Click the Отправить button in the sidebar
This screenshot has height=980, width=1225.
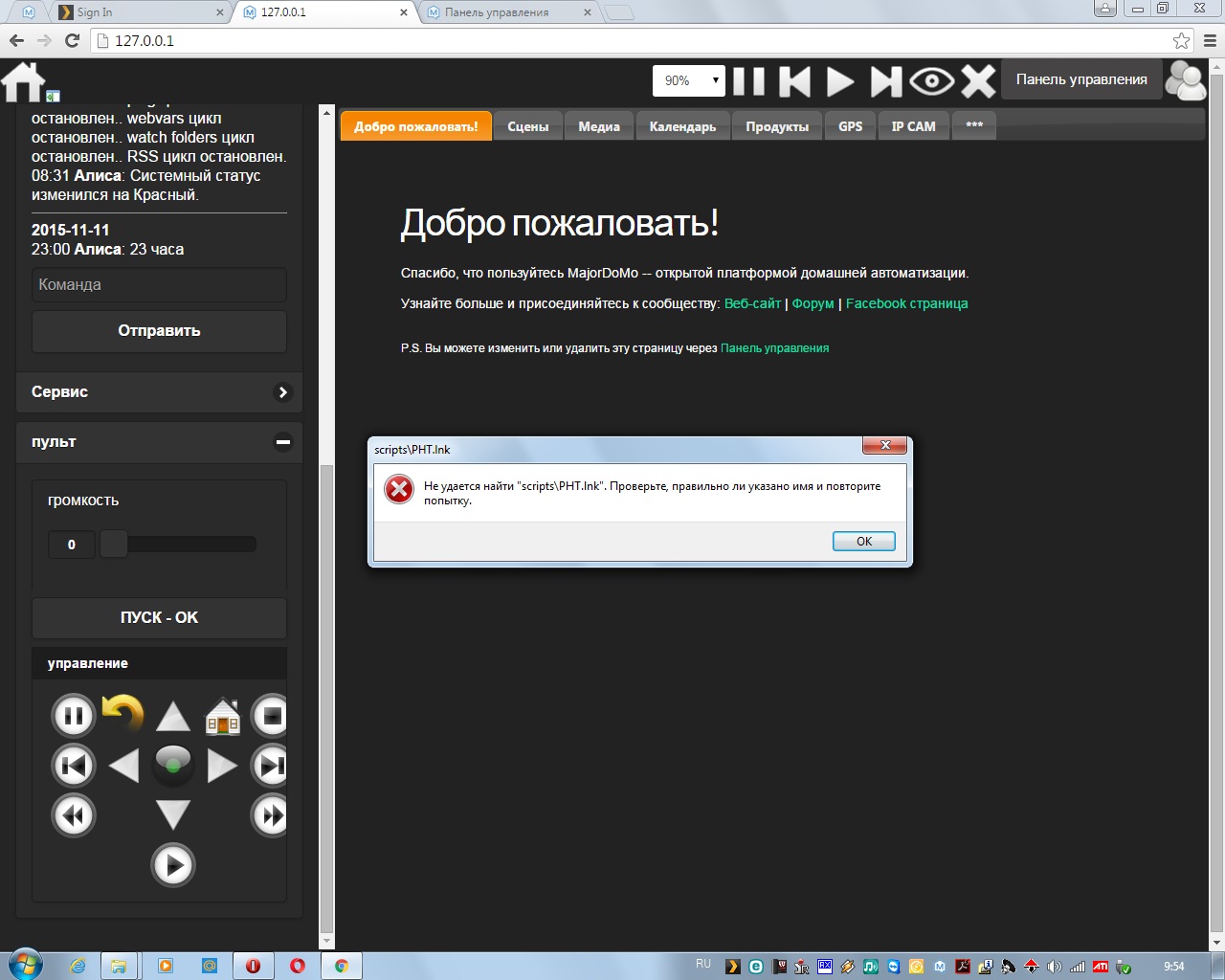pyautogui.click(x=159, y=330)
